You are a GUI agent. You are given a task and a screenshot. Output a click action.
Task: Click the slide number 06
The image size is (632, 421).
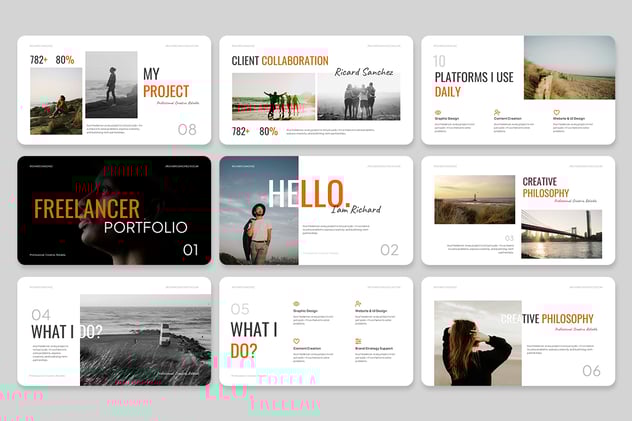(x=591, y=371)
